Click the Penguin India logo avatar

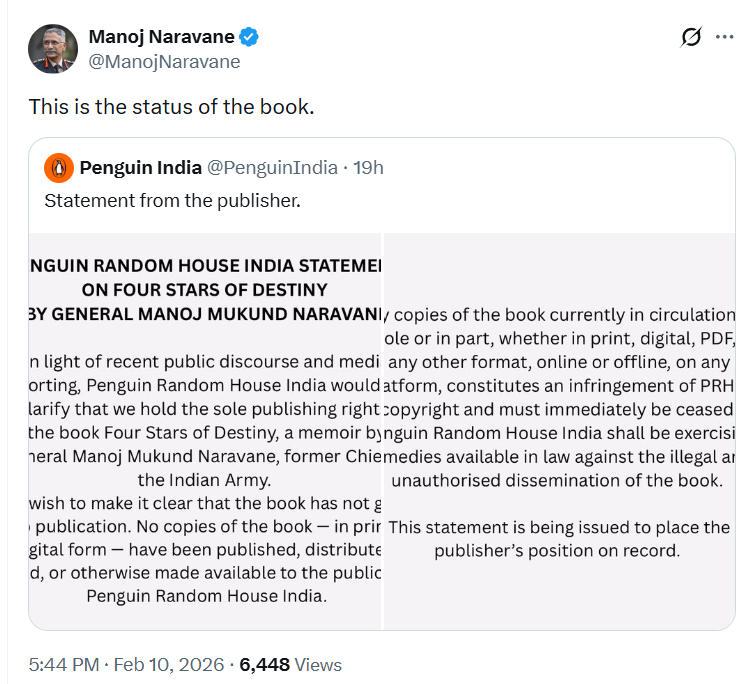59,167
